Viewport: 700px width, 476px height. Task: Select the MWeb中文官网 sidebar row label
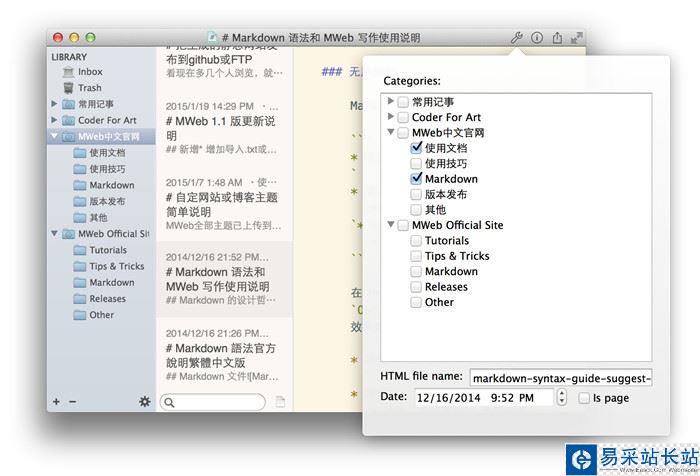coord(109,137)
